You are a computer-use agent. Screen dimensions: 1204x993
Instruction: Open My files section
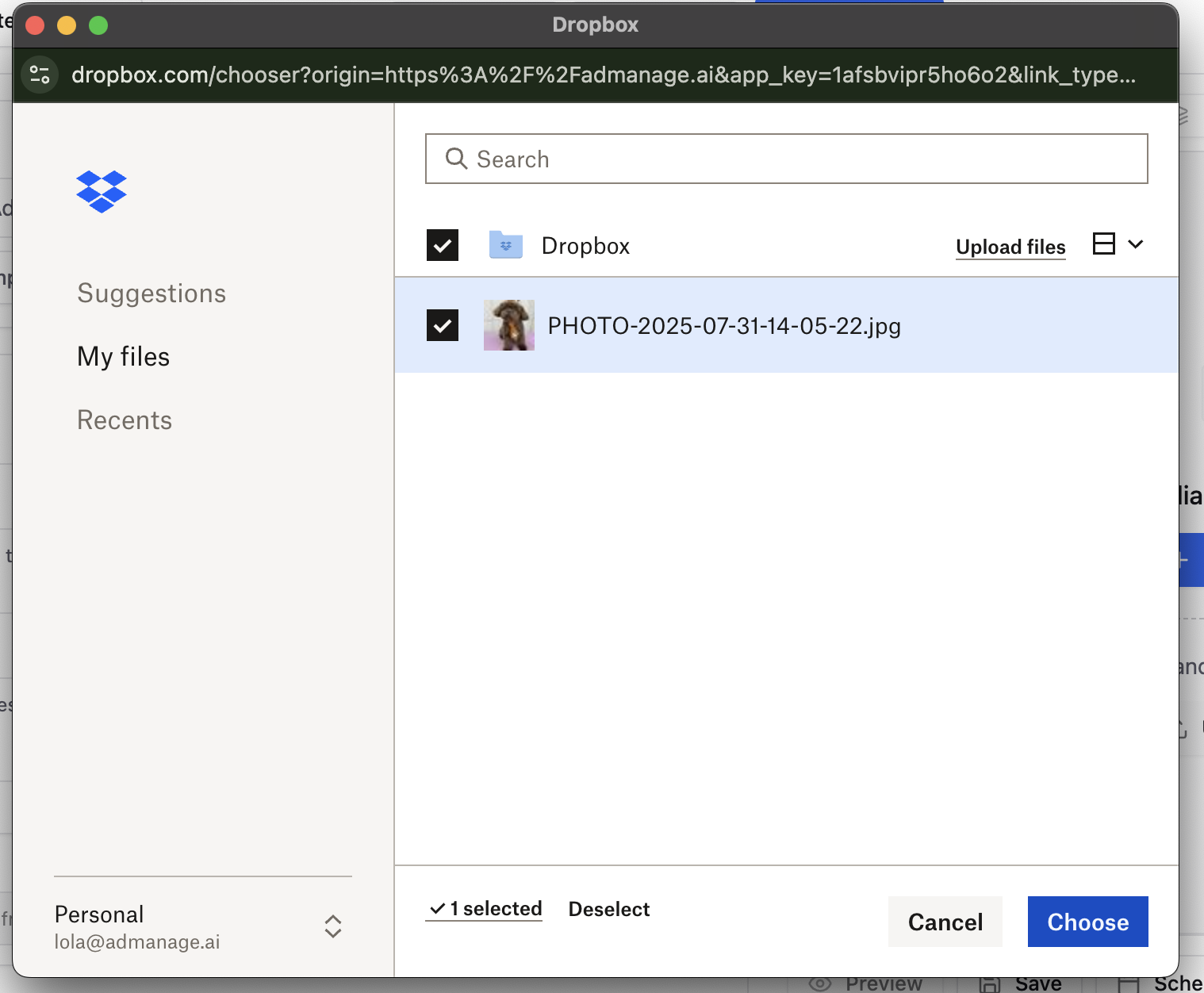coord(124,357)
